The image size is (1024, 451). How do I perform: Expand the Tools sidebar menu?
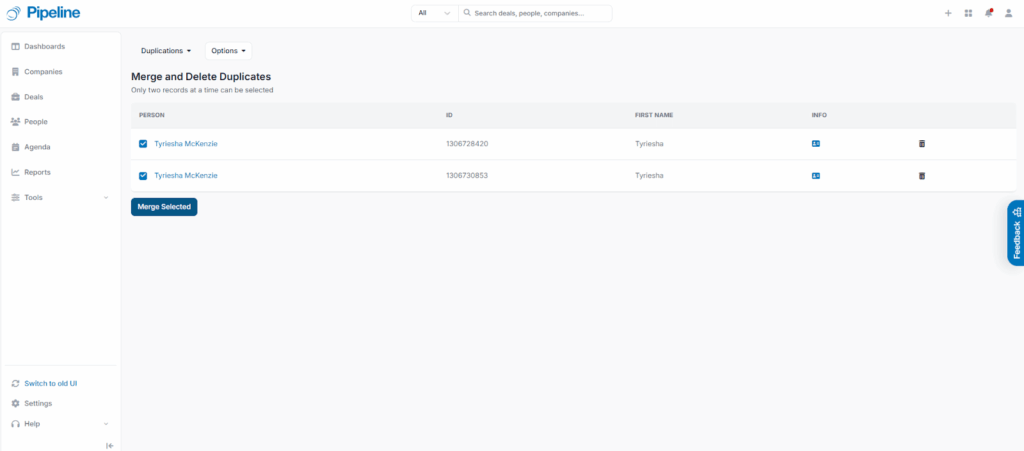60,197
